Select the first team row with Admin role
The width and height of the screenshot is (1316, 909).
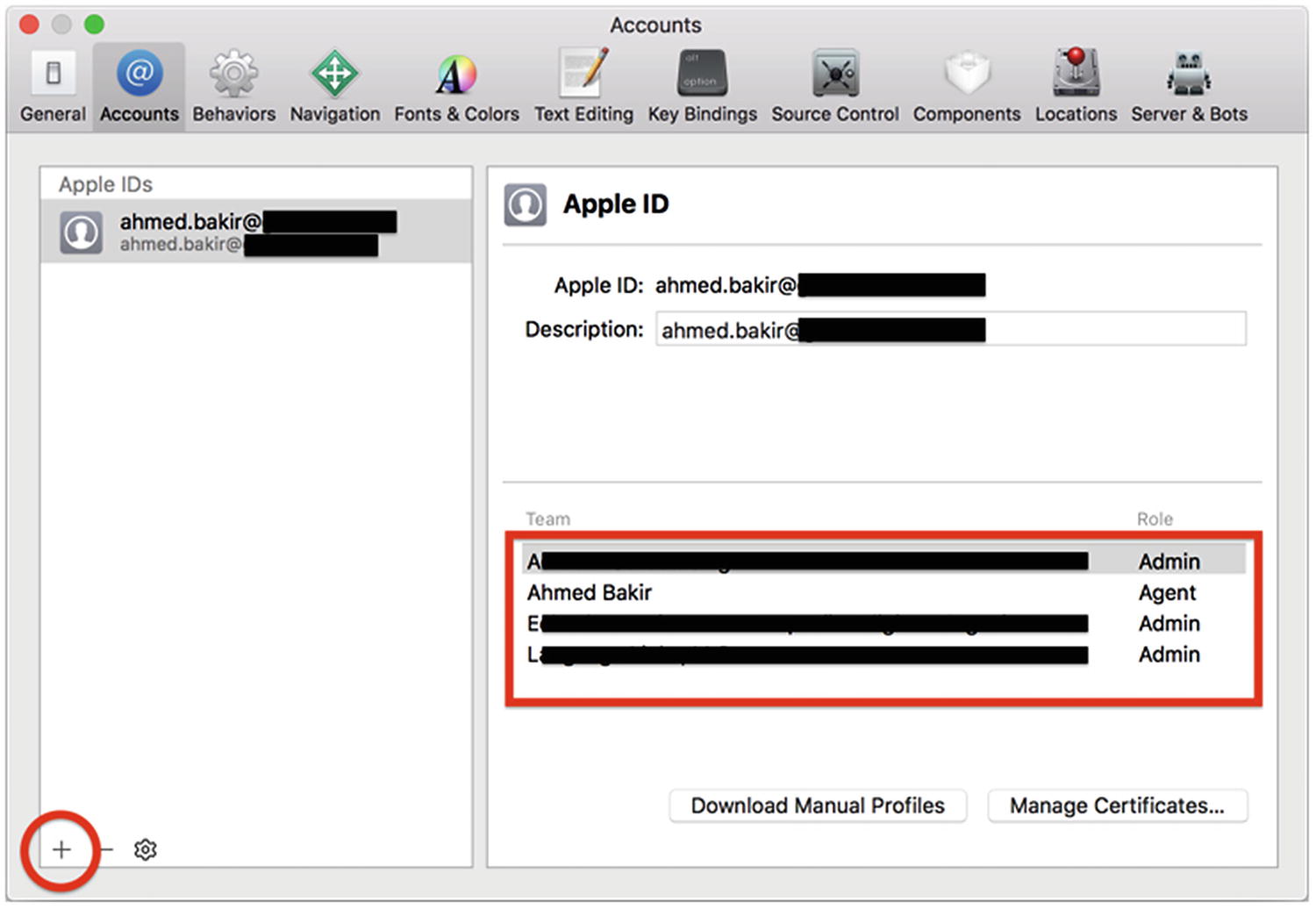pyautogui.click(x=884, y=561)
